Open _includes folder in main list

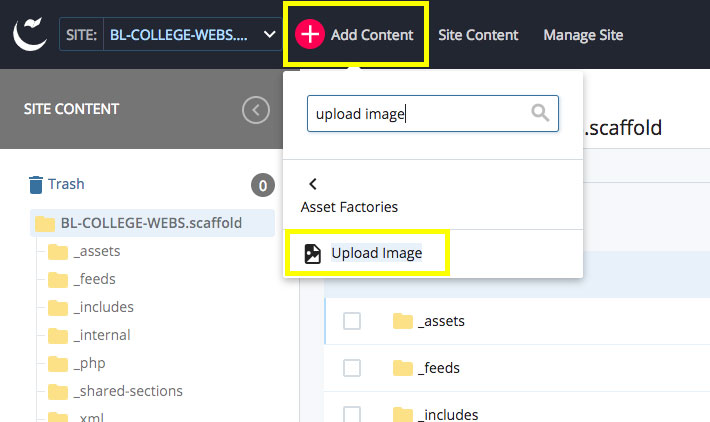pos(448,415)
